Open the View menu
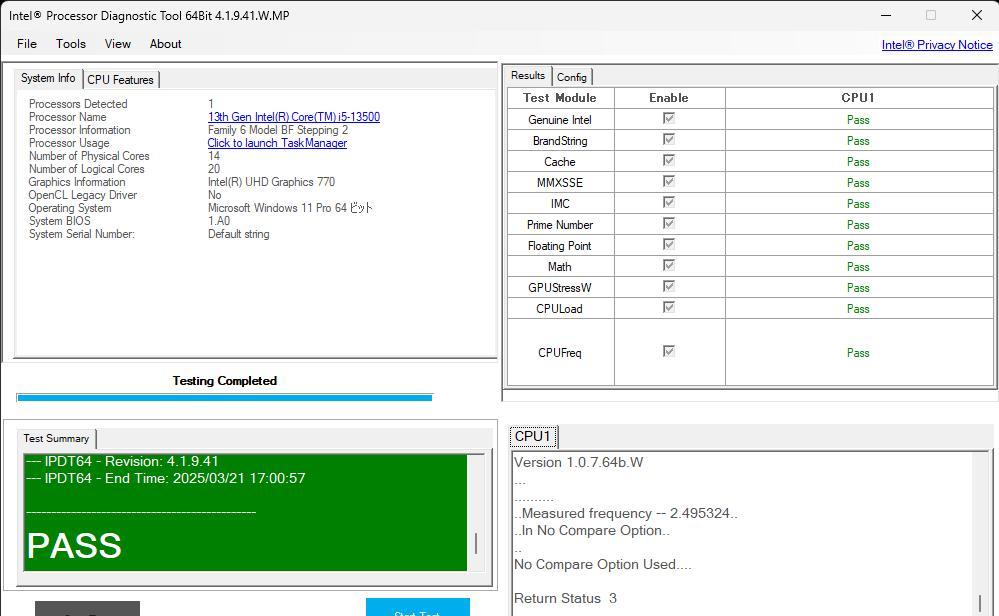Viewport: 999px width, 616px height. [118, 44]
